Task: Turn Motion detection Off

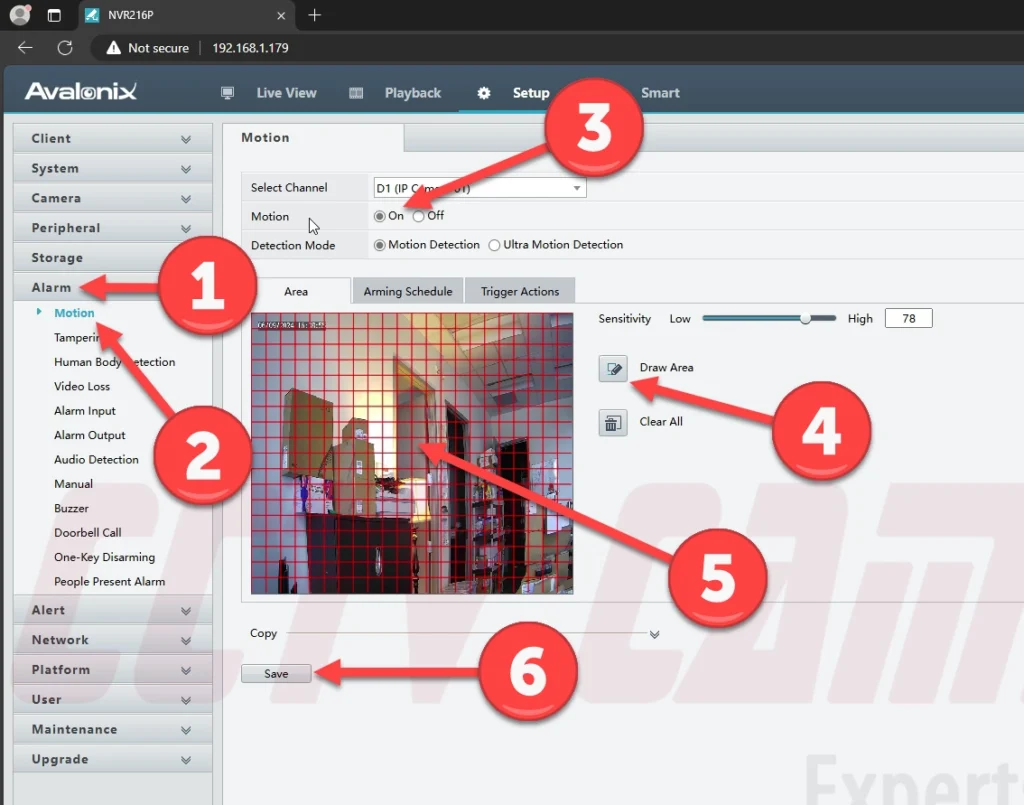Action: [x=419, y=216]
